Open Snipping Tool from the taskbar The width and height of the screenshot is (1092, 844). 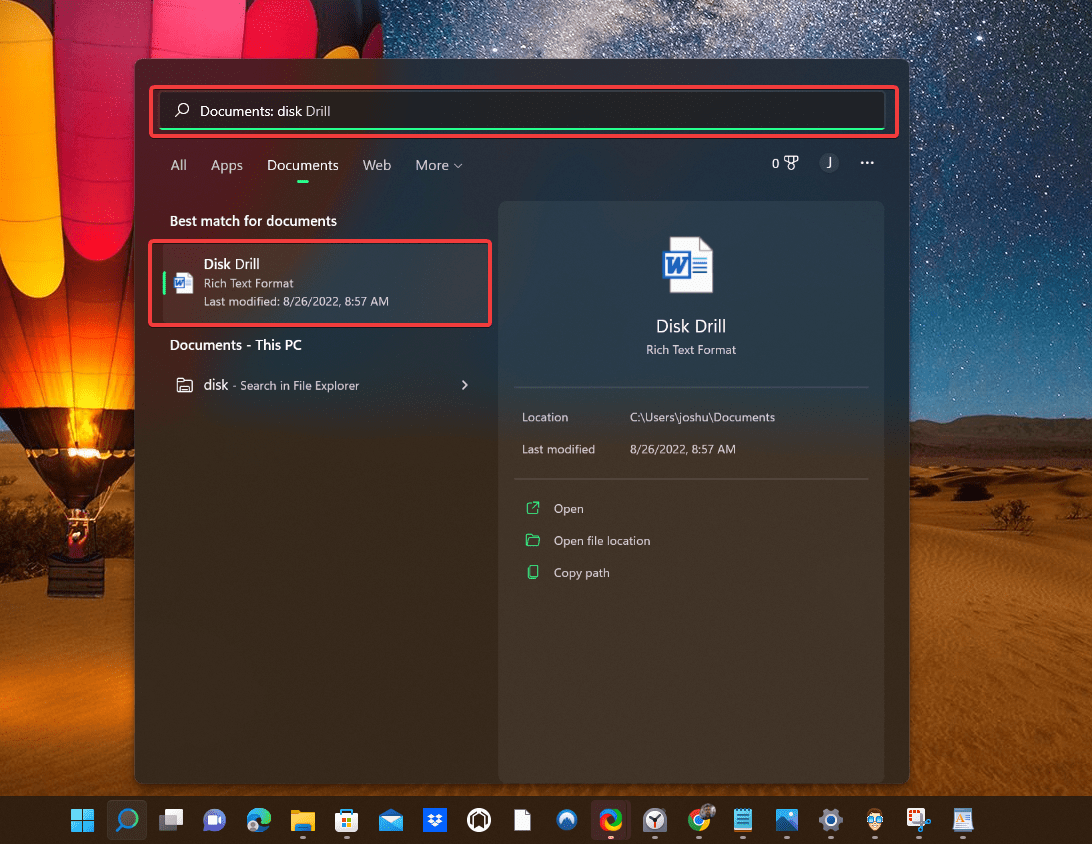(x=919, y=820)
